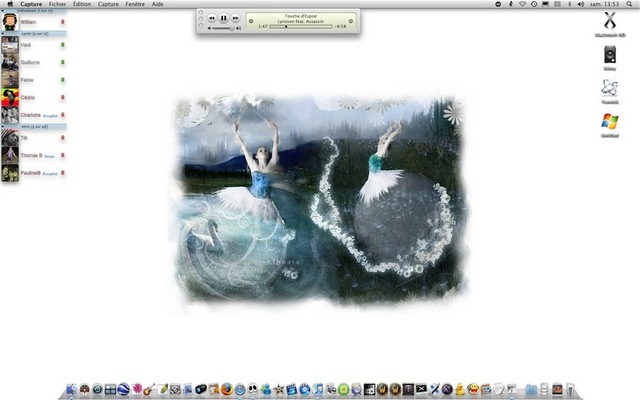Image resolution: width=640 pixels, height=400 pixels.
Task: Select contact William in buddy list
Action: (33, 22)
